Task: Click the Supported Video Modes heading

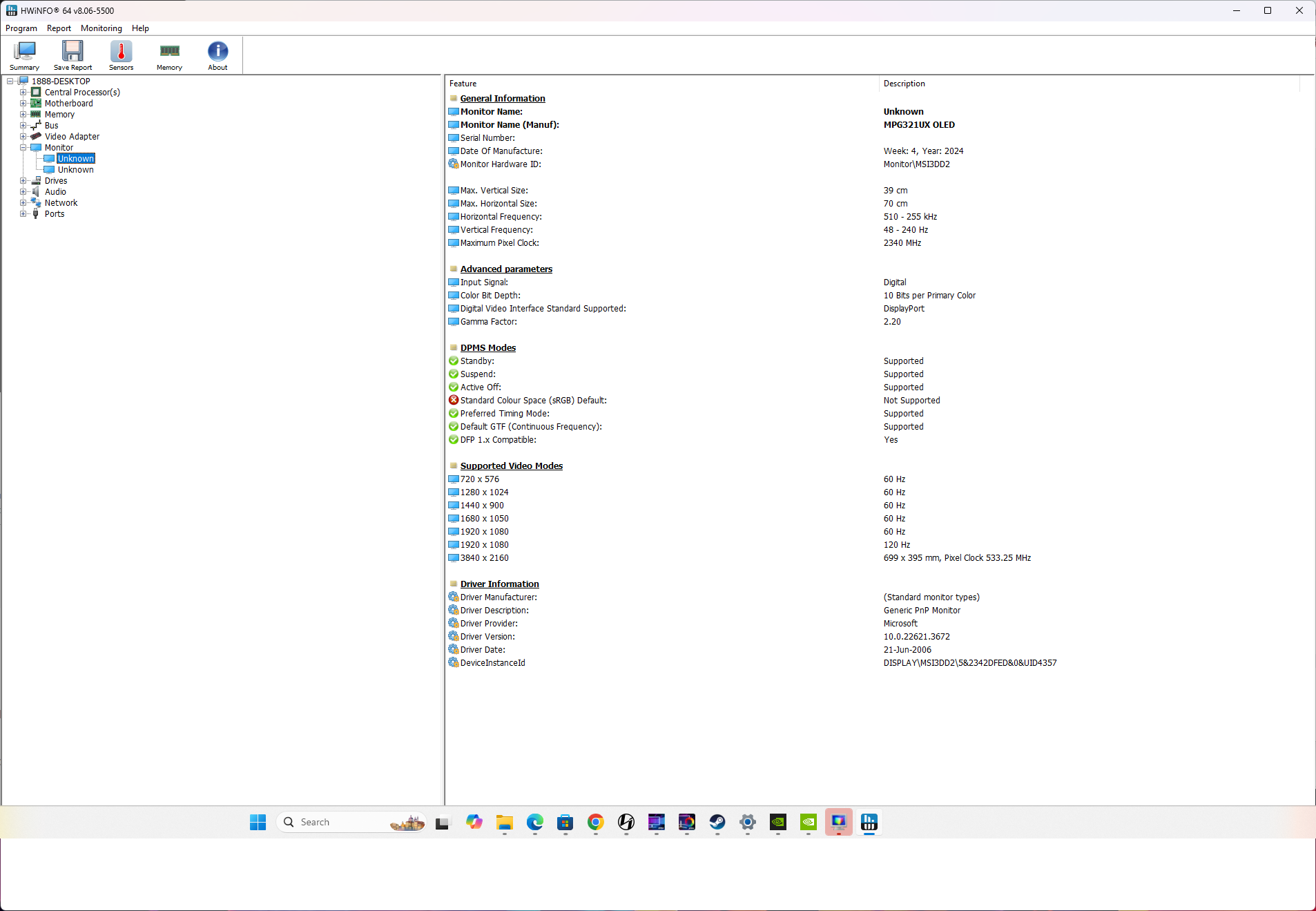Action: point(512,466)
